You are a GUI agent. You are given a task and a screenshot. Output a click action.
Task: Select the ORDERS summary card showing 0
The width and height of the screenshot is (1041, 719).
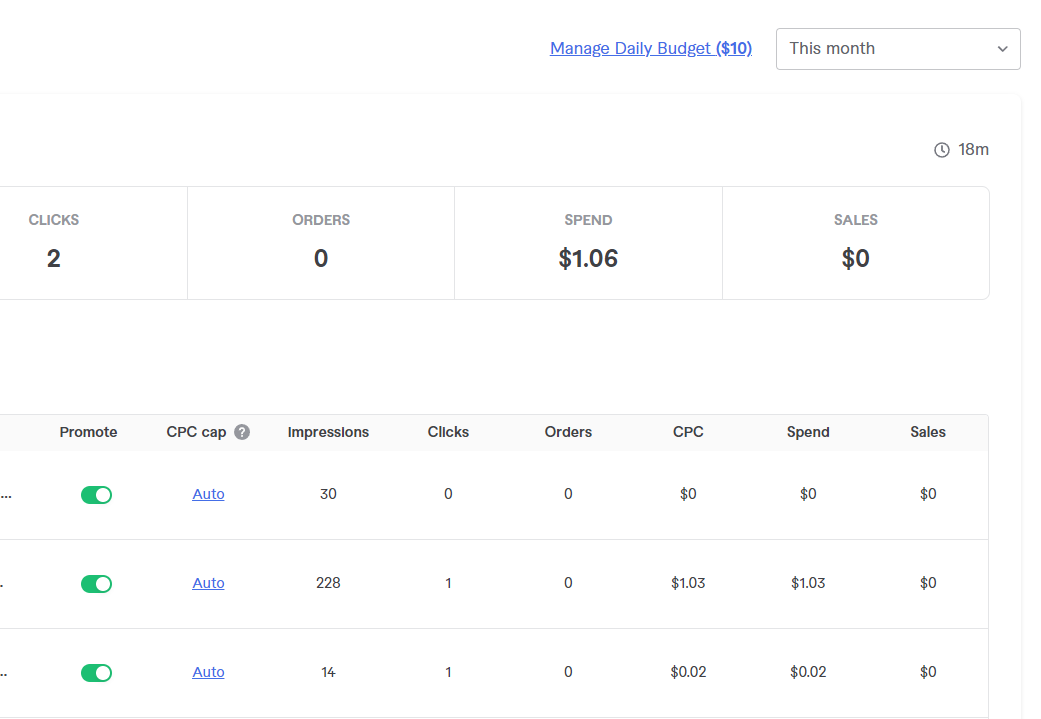coord(321,243)
